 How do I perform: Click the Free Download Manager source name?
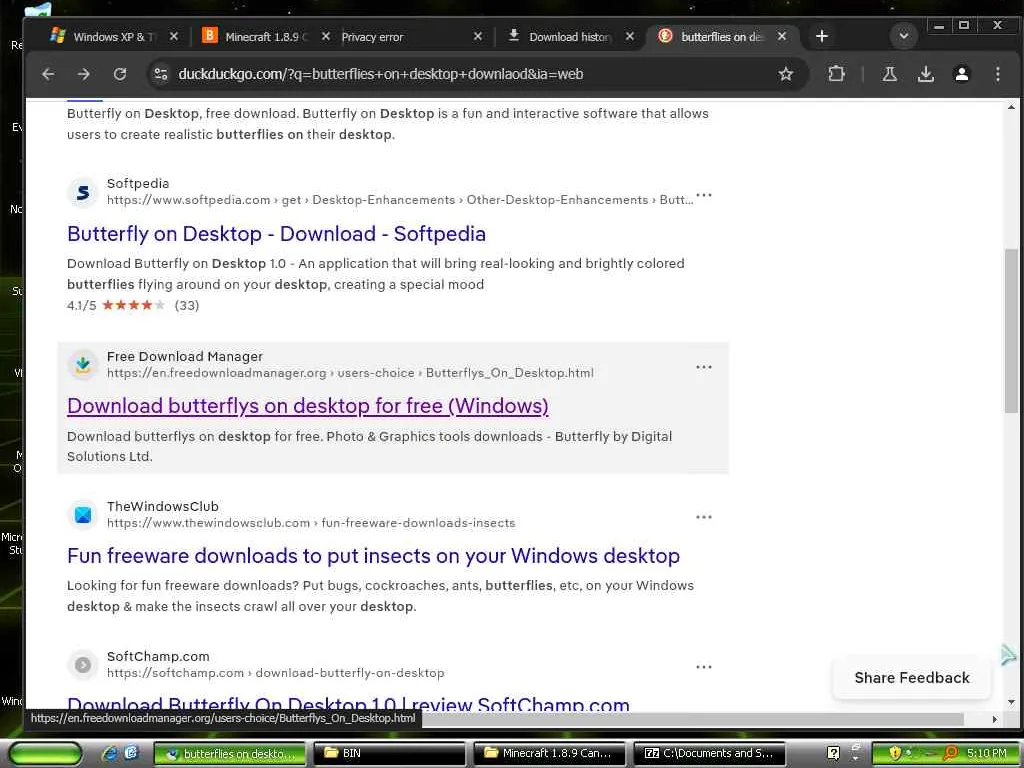pos(185,357)
